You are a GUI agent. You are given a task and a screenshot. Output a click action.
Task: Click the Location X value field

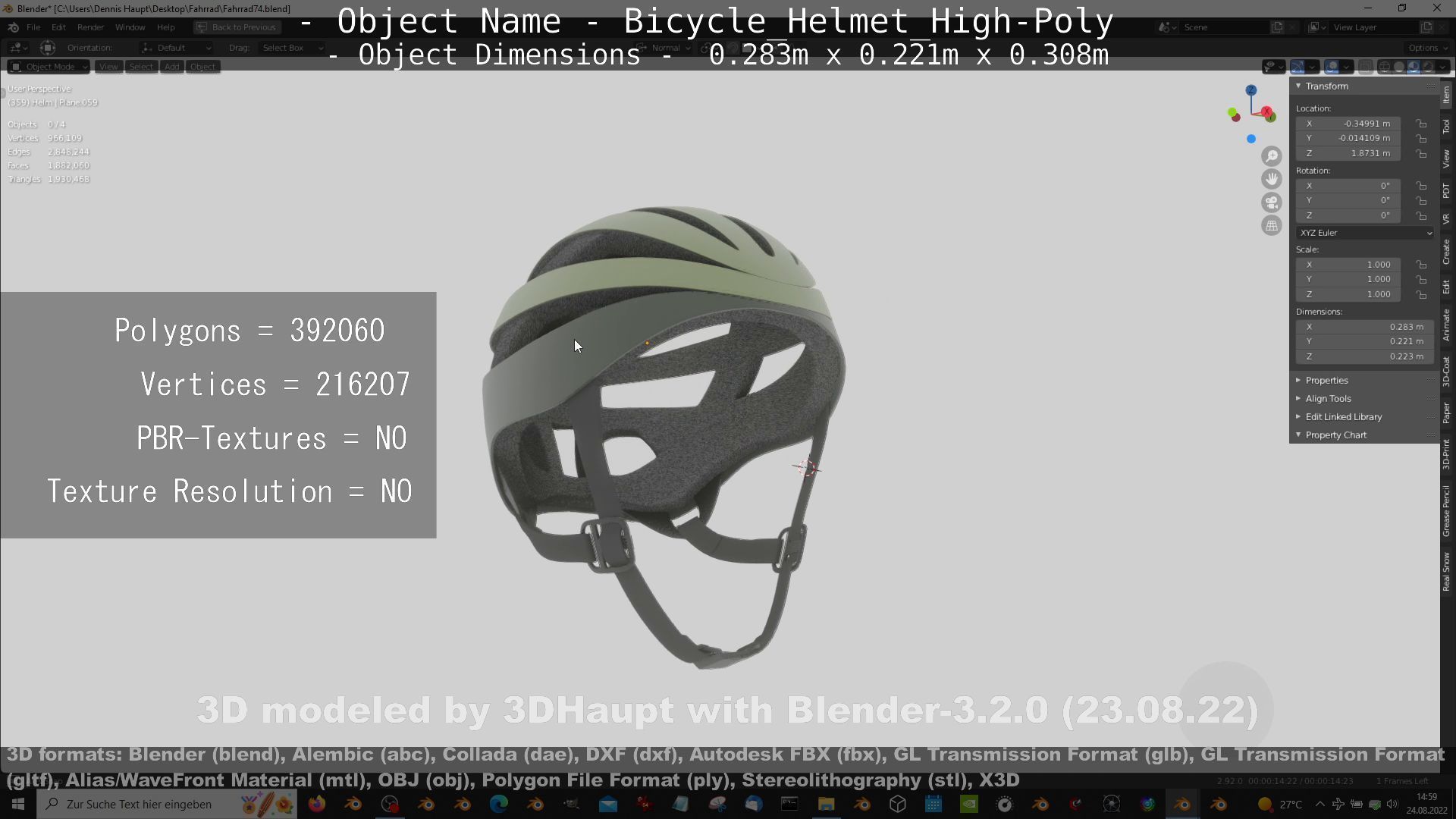pyautogui.click(x=1349, y=124)
